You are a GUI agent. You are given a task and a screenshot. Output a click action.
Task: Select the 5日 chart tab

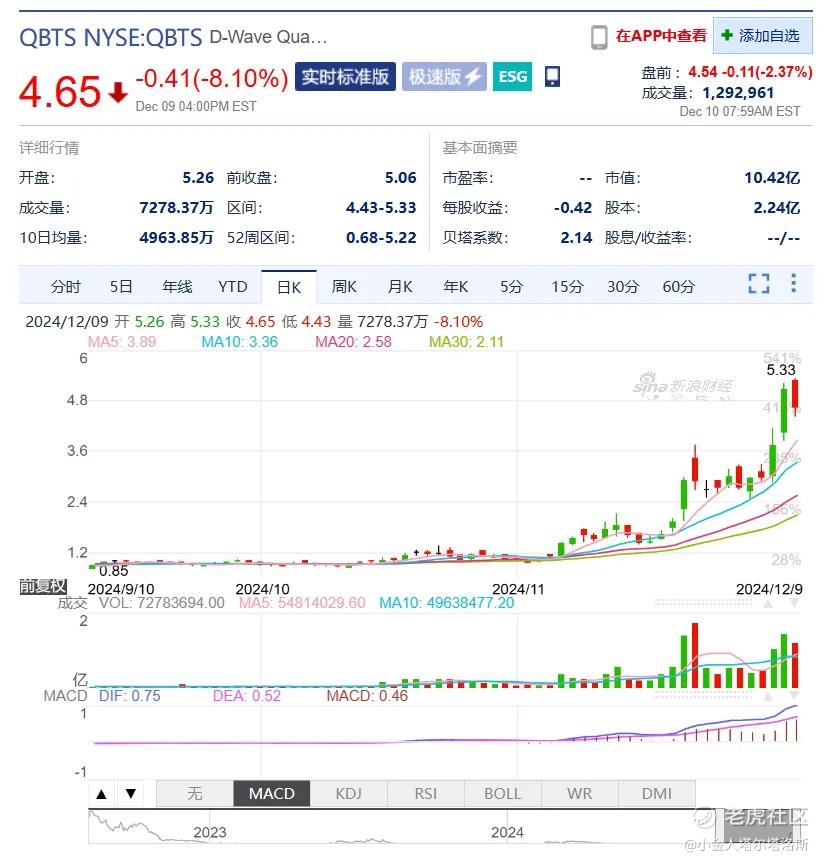click(x=121, y=287)
